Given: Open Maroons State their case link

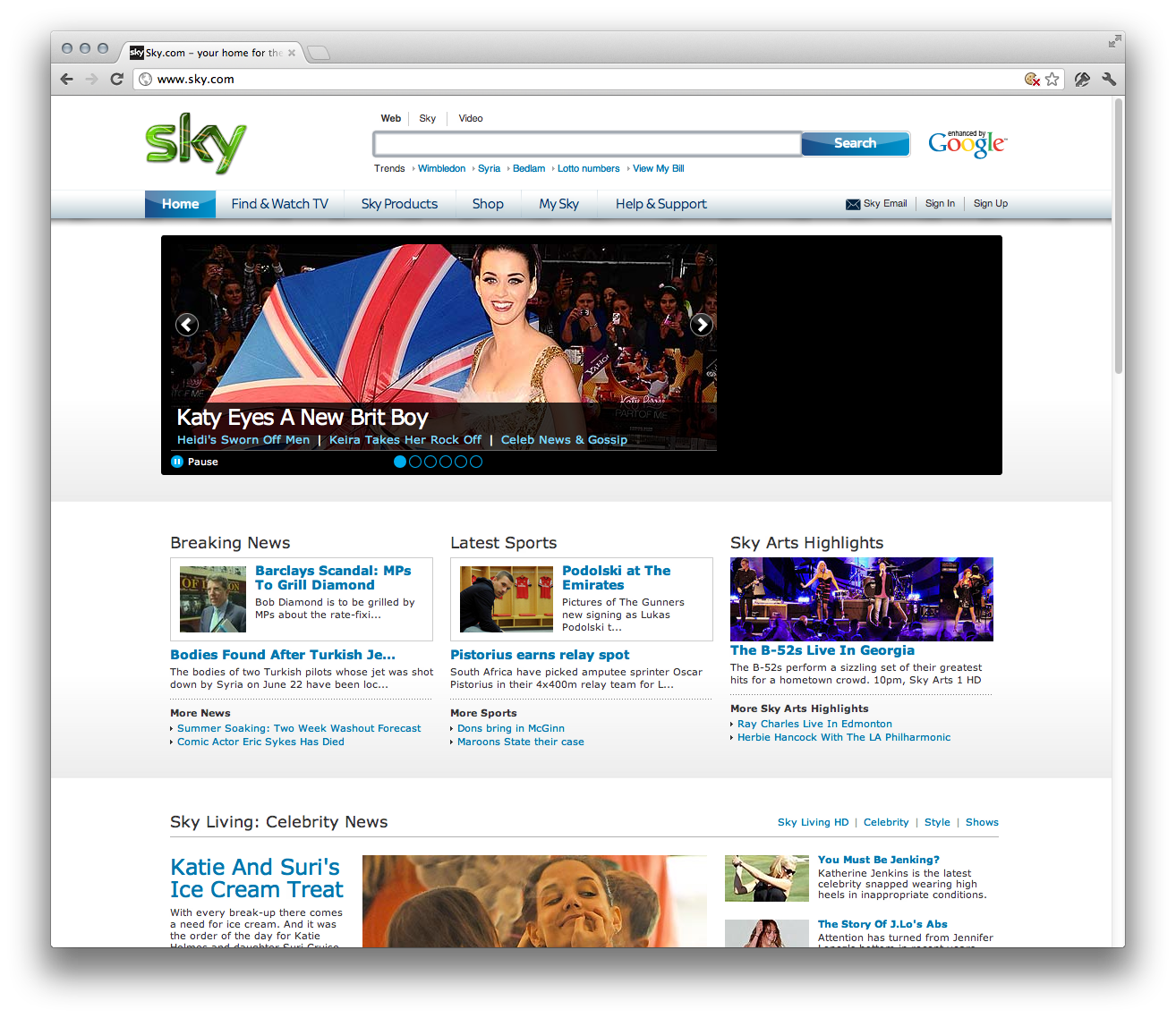Looking at the screenshot, I should (x=521, y=742).
